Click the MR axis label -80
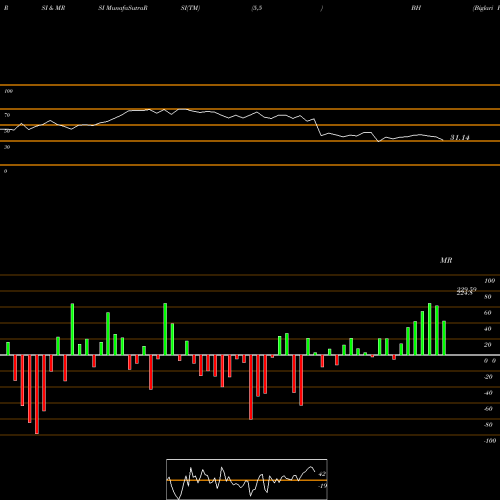 (x=488, y=425)
